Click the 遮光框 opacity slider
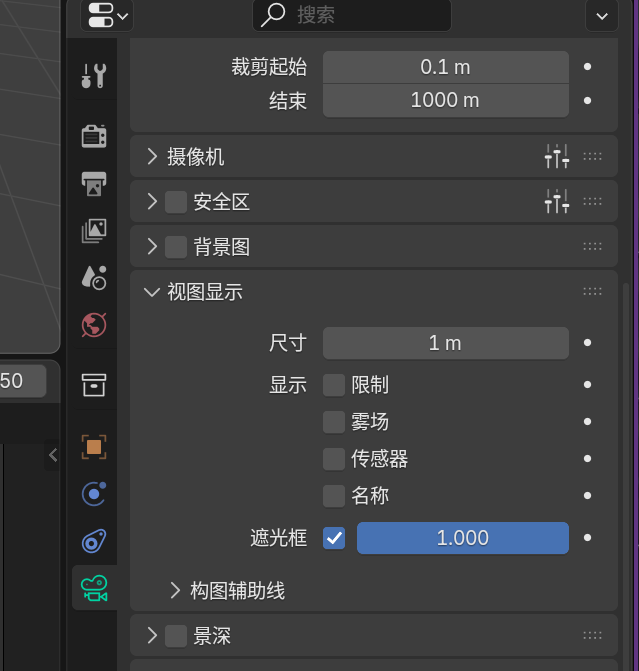639x671 pixels. coord(462,538)
